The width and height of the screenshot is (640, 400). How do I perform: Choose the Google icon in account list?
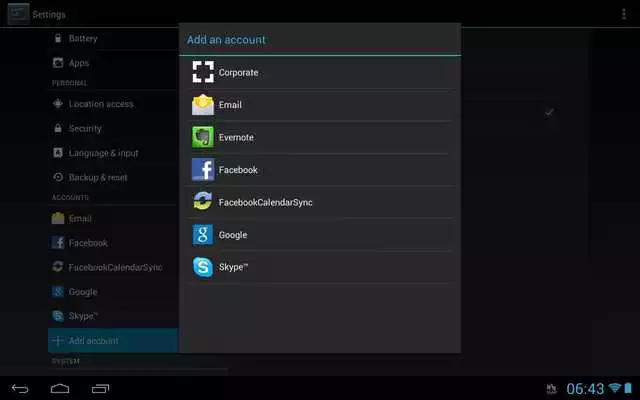click(x=203, y=235)
